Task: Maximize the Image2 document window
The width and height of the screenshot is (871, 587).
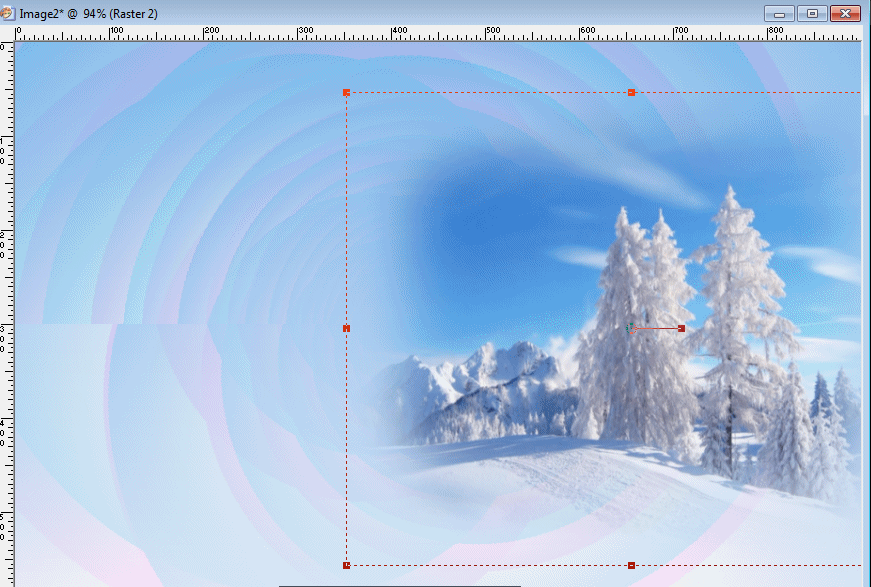Action: (812, 13)
